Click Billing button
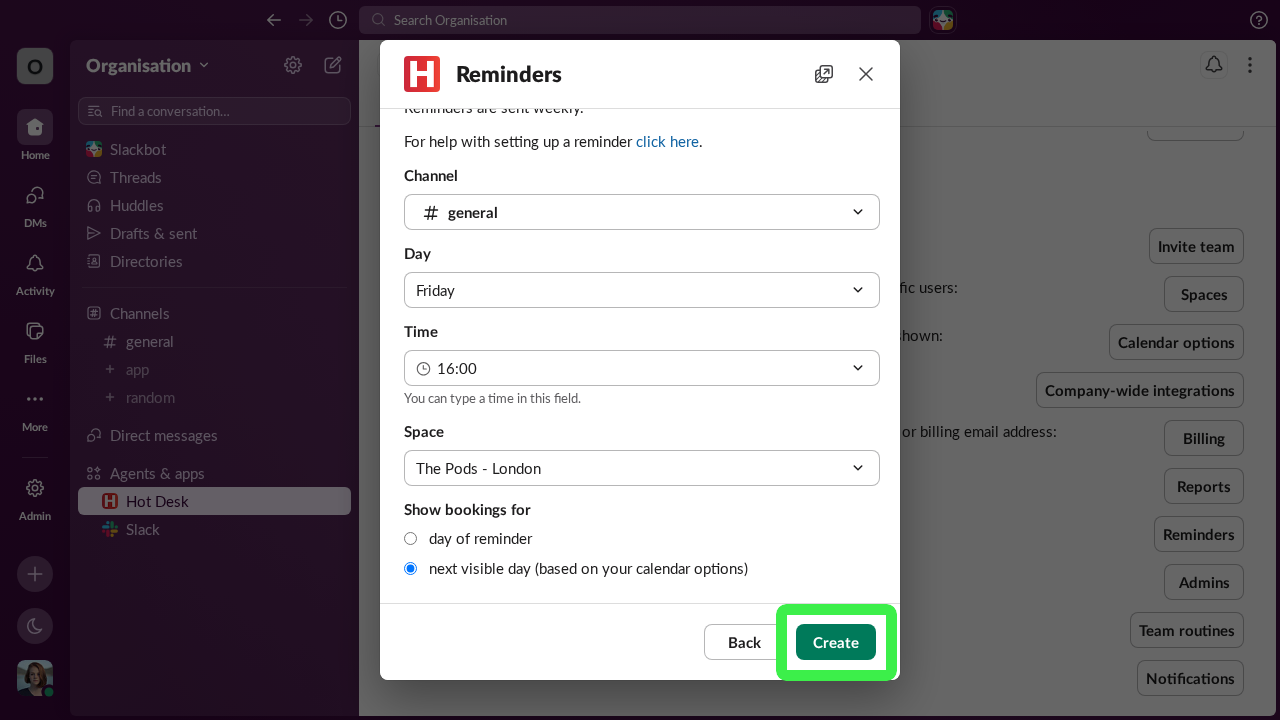The image size is (1280, 720). click(x=1204, y=438)
